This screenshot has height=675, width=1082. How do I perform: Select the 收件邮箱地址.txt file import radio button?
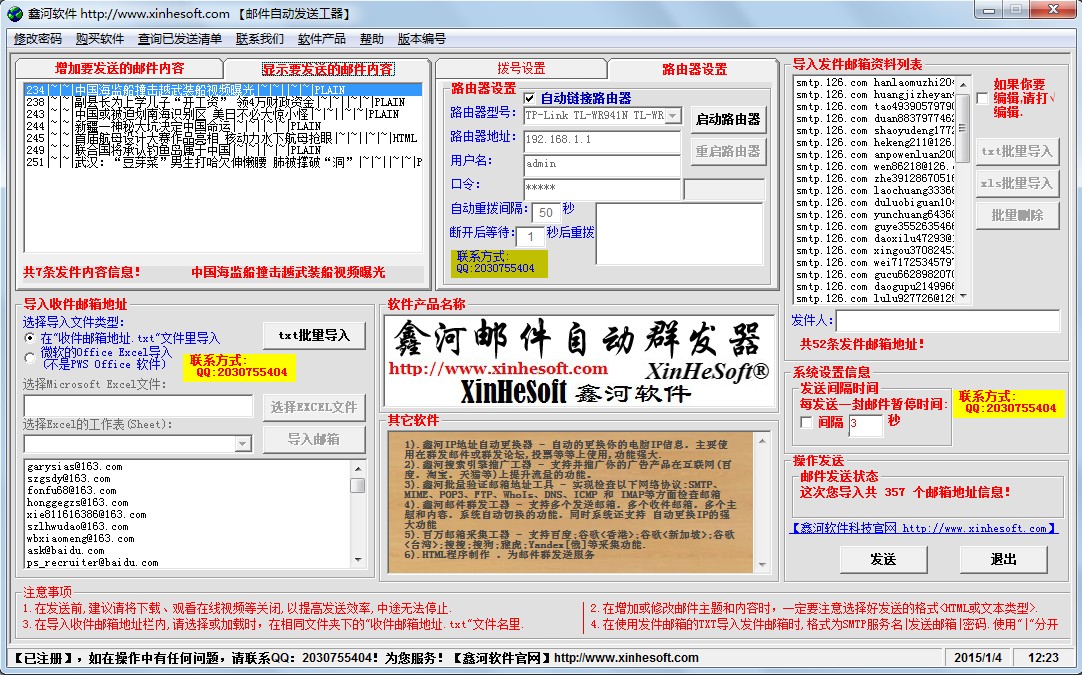pyautogui.click(x=30, y=338)
